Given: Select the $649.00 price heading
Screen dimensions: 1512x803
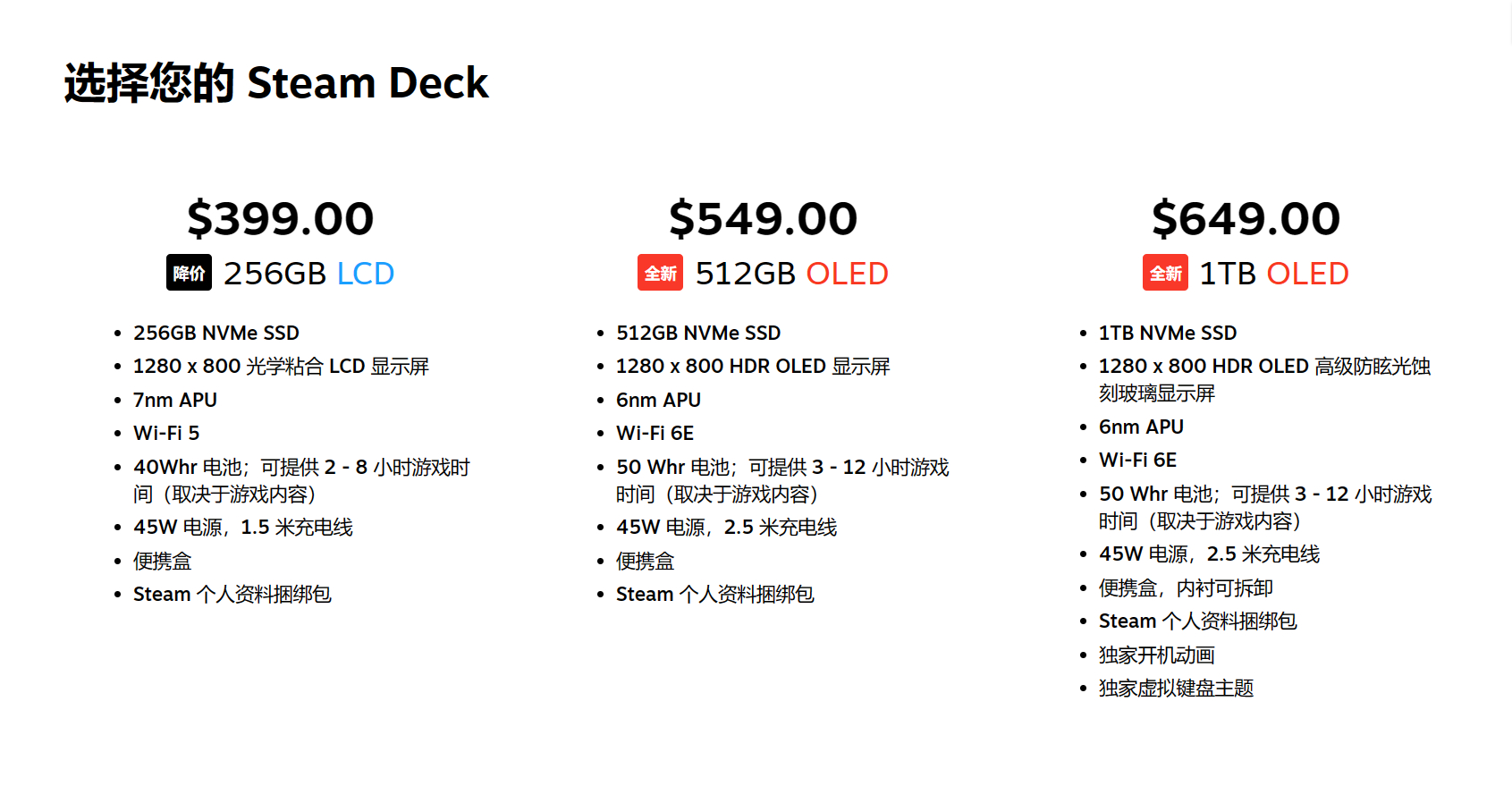Looking at the screenshot, I should 1246,218.
